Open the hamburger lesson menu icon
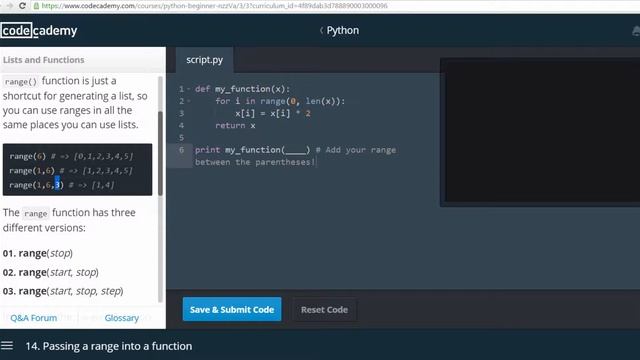 pyautogui.click(x=7, y=346)
